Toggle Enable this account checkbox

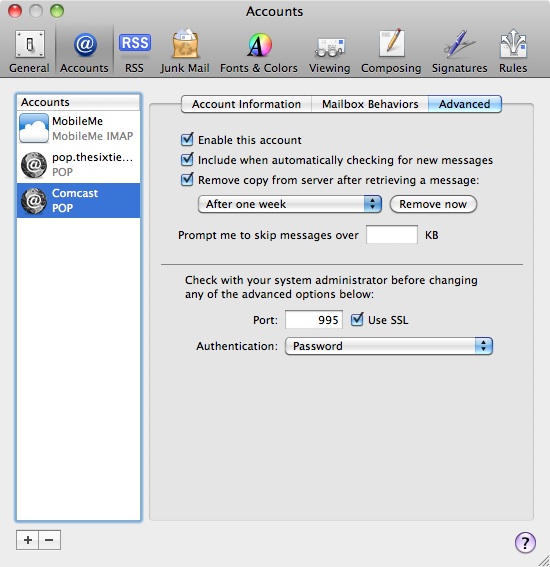point(187,139)
